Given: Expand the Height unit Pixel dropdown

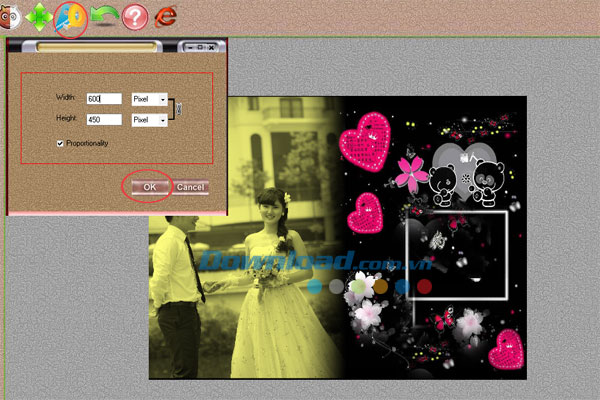Looking at the screenshot, I should click(x=162, y=120).
